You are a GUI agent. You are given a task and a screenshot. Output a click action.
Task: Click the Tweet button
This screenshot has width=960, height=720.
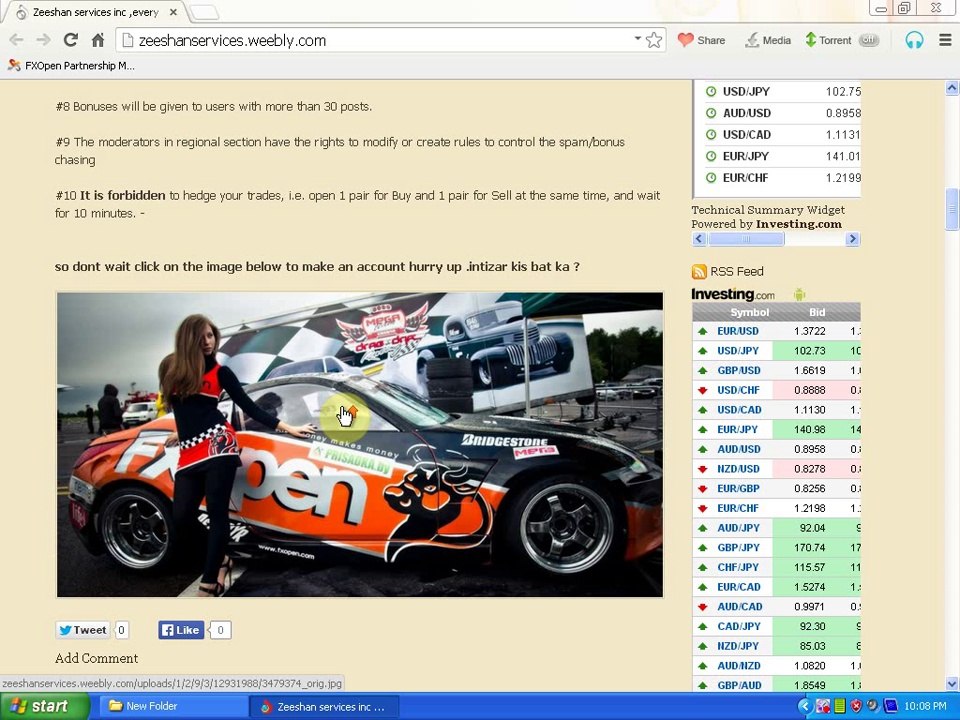83,630
